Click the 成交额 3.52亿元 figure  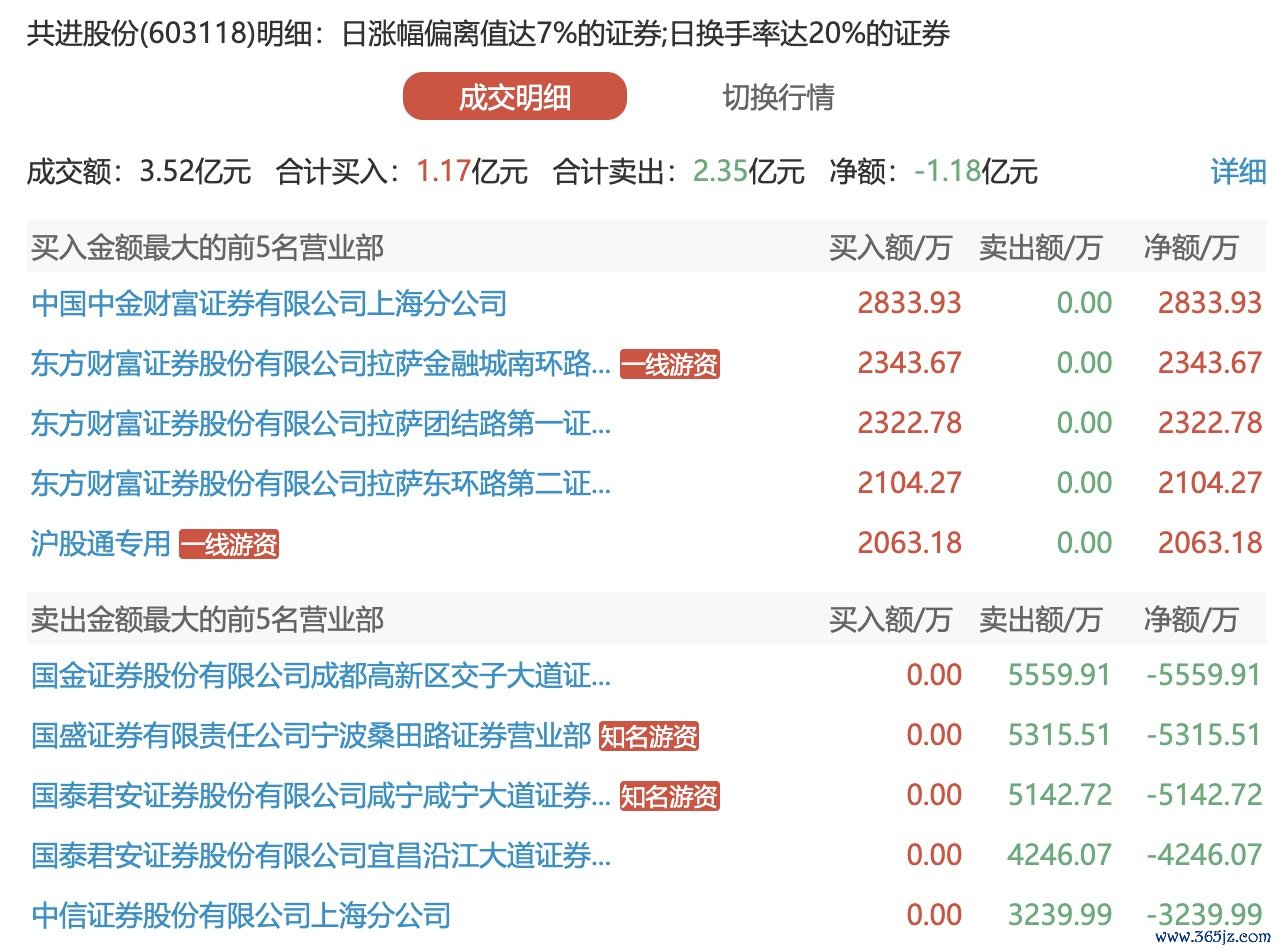point(139,172)
